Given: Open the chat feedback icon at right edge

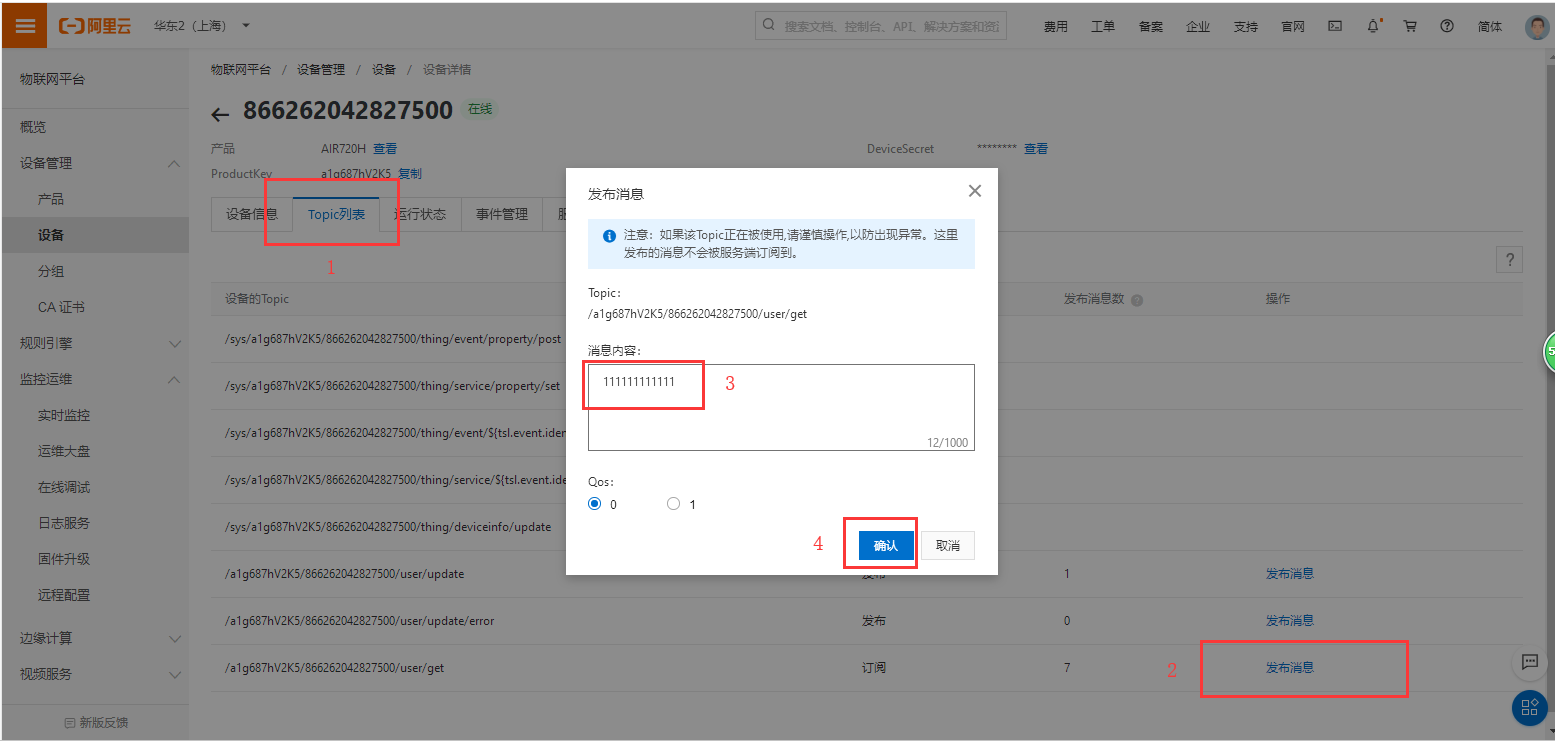Looking at the screenshot, I should 1529,662.
